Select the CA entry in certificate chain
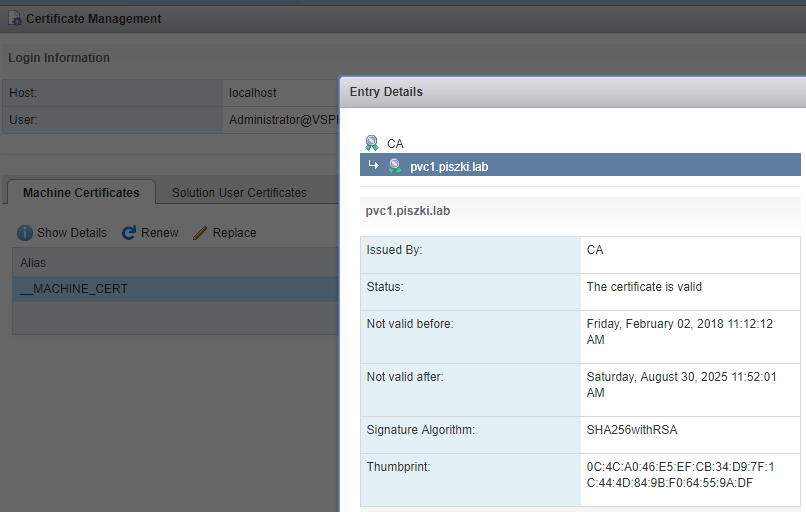 (x=395, y=143)
